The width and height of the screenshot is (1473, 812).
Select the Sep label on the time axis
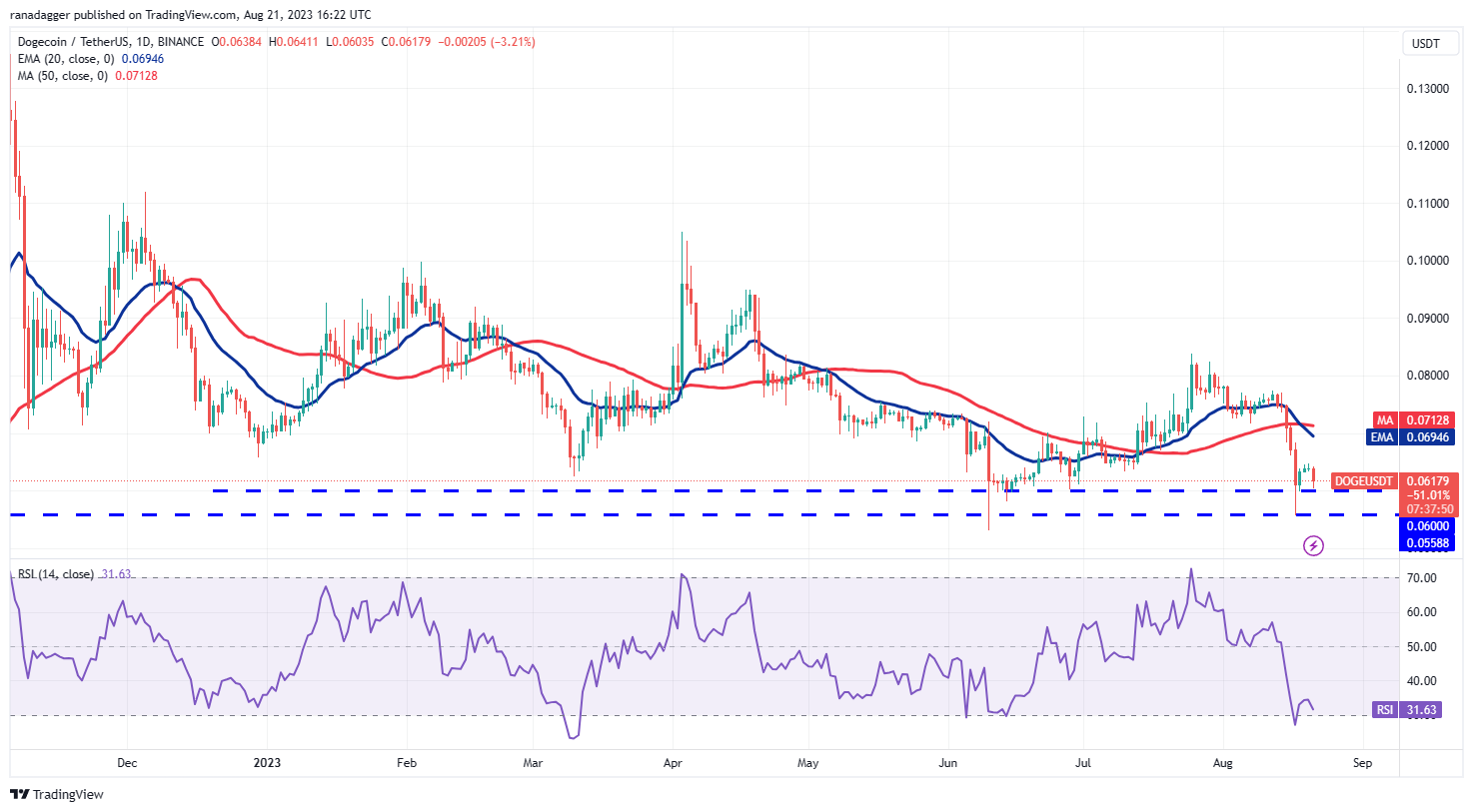click(x=1365, y=762)
